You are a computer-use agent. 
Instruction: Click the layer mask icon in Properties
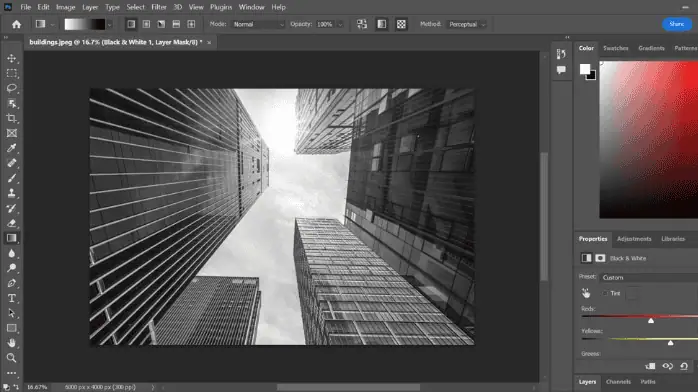pyautogui.click(x=600, y=258)
